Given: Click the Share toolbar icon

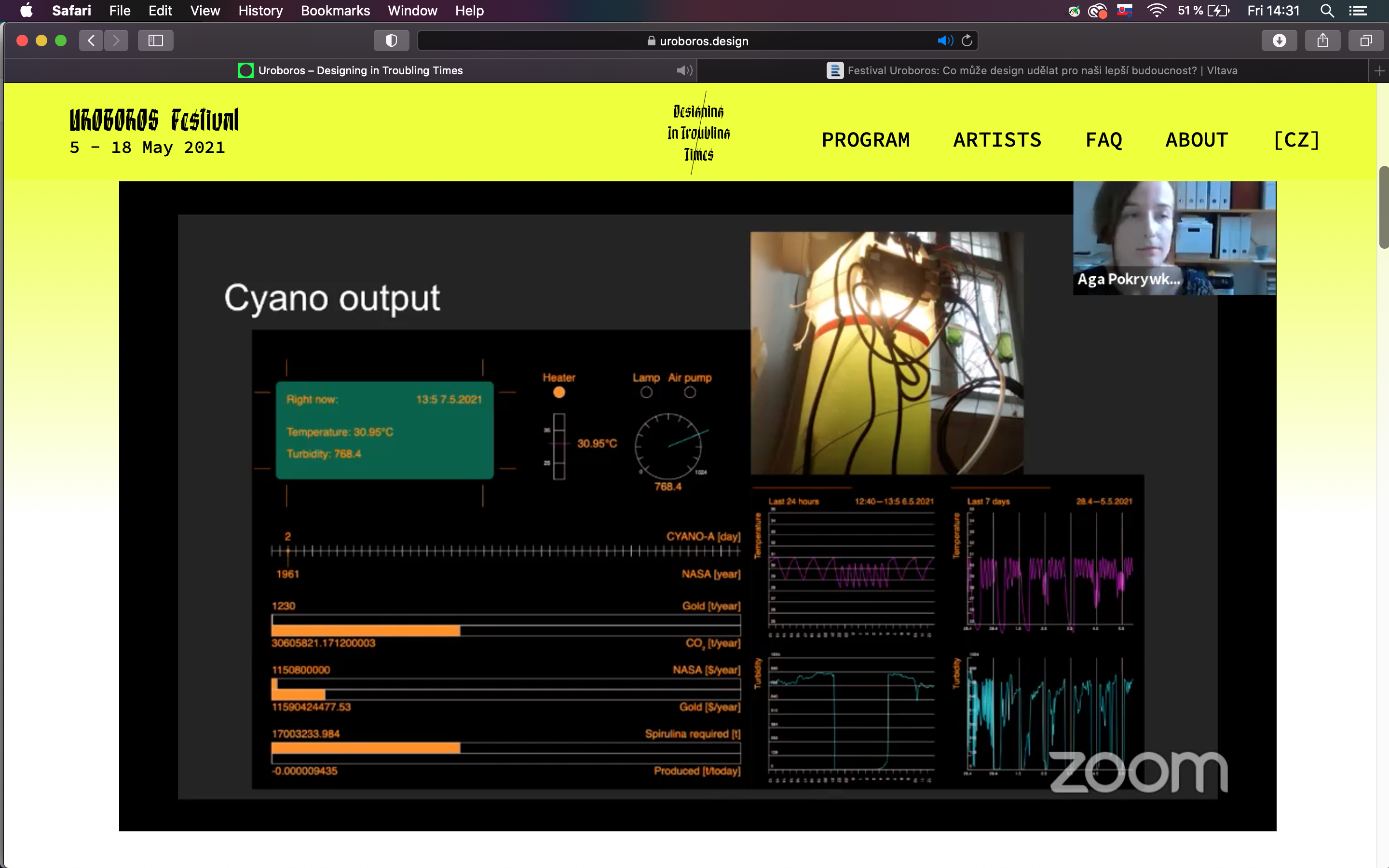Looking at the screenshot, I should (x=1322, y=41).
